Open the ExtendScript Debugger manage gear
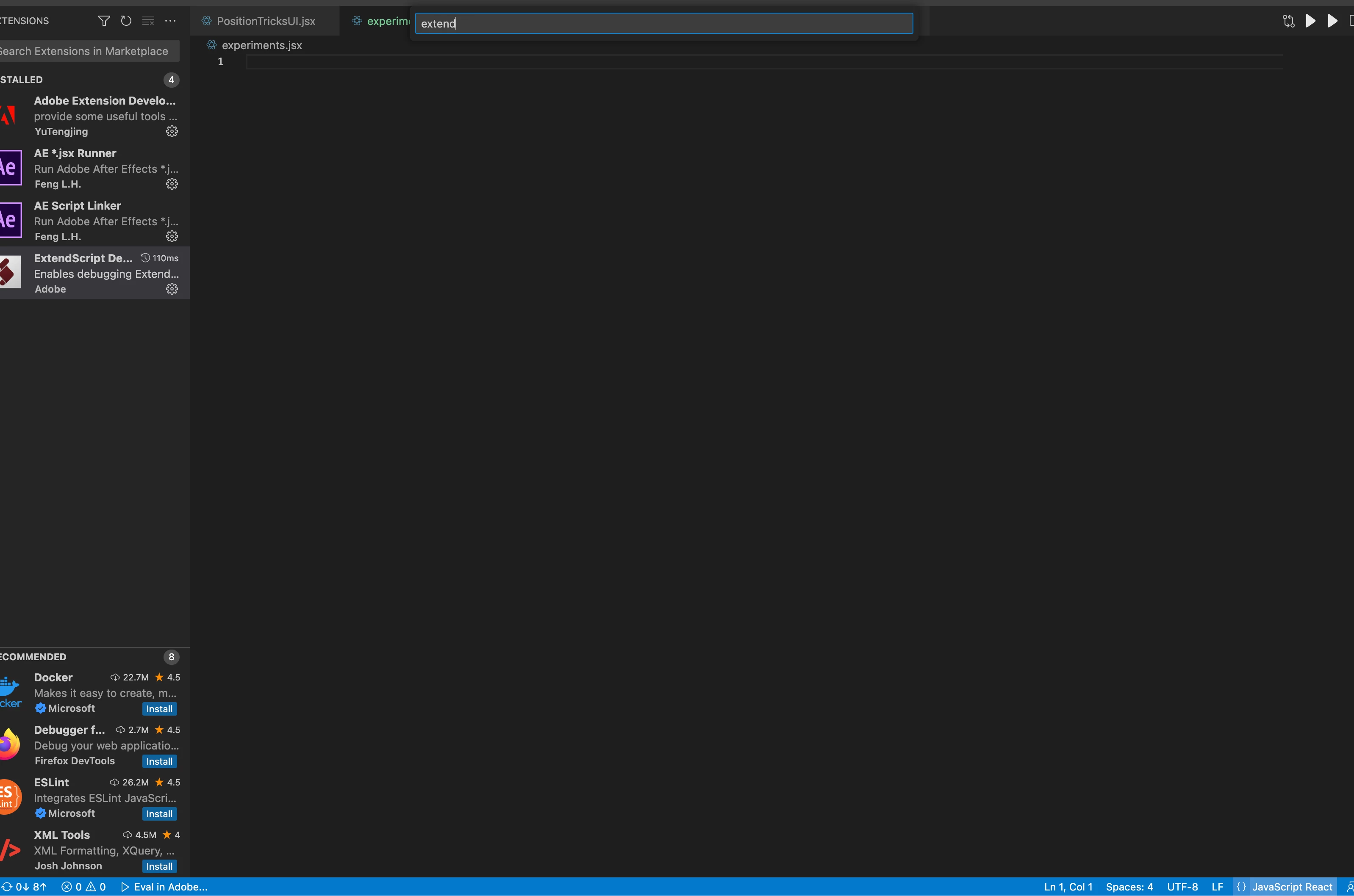1354x896 pixels. pos(172,289)
